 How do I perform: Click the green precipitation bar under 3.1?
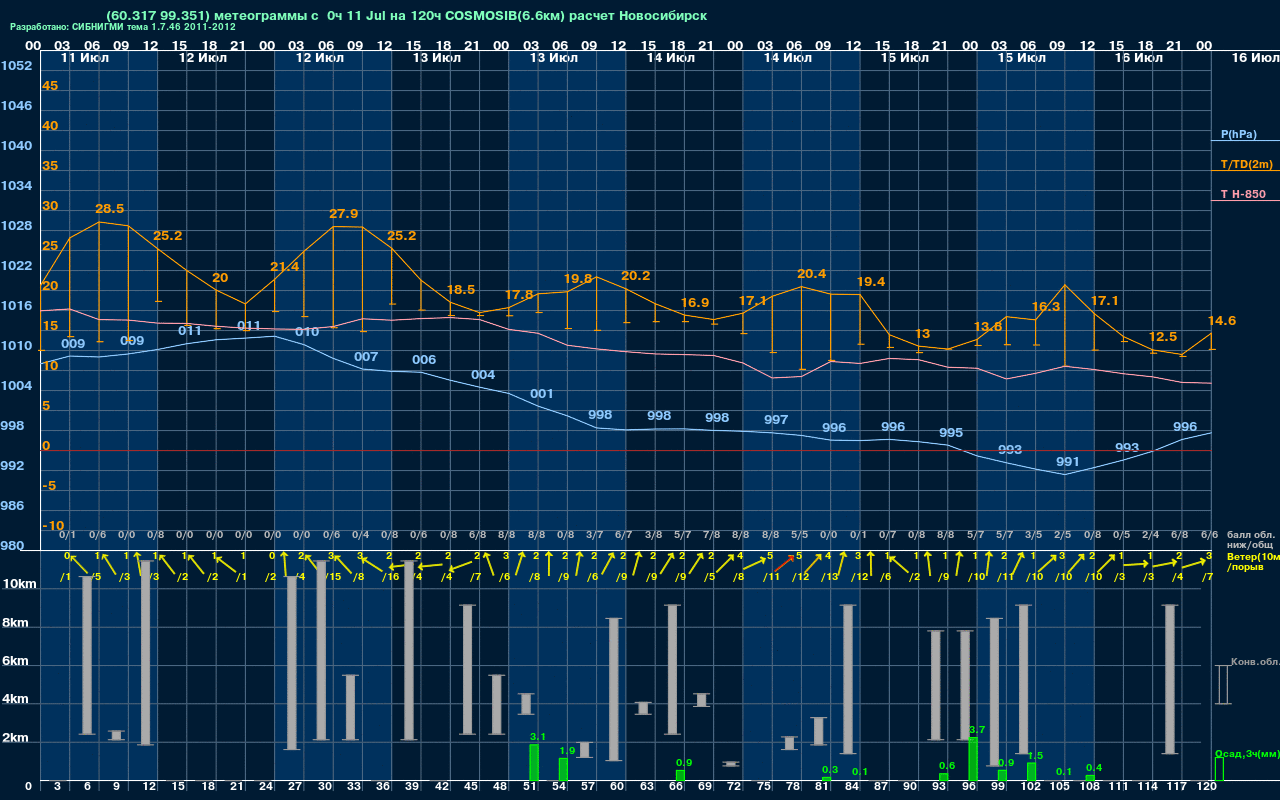[x=534, y=762]
